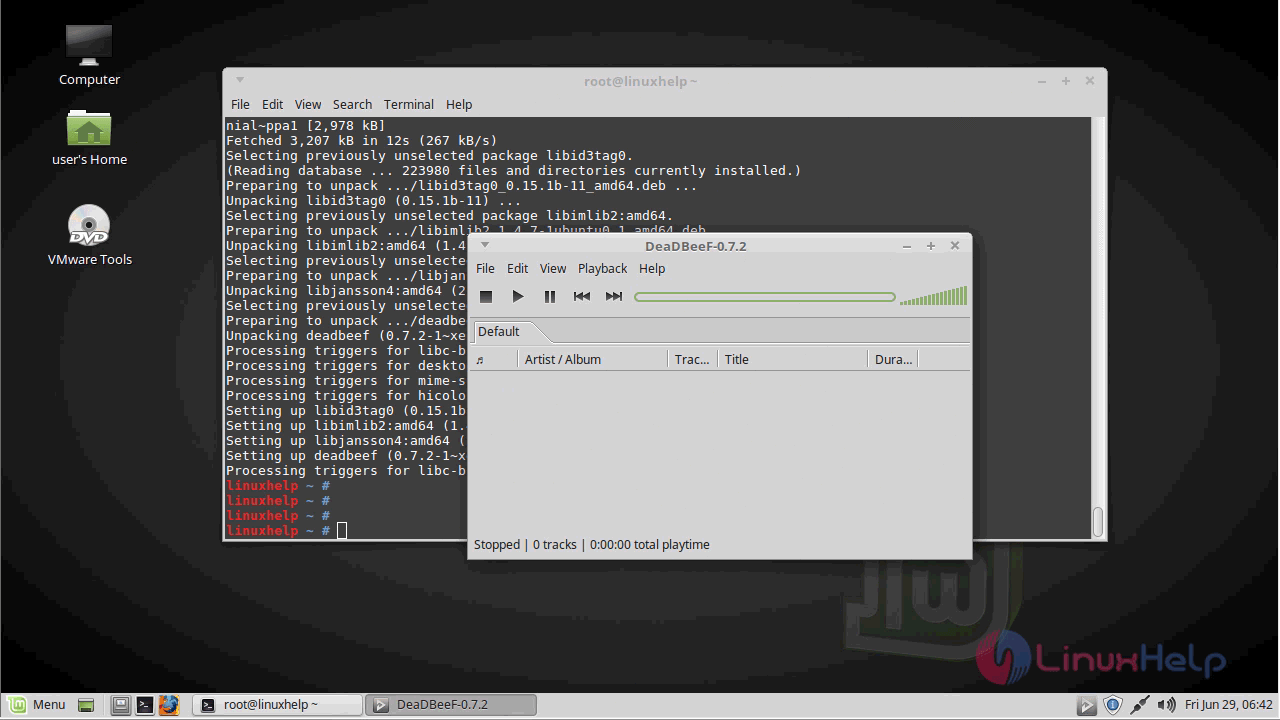Open the terminal File menu
The width and height of the screenshot is (1280, 720).
(240, 104)
